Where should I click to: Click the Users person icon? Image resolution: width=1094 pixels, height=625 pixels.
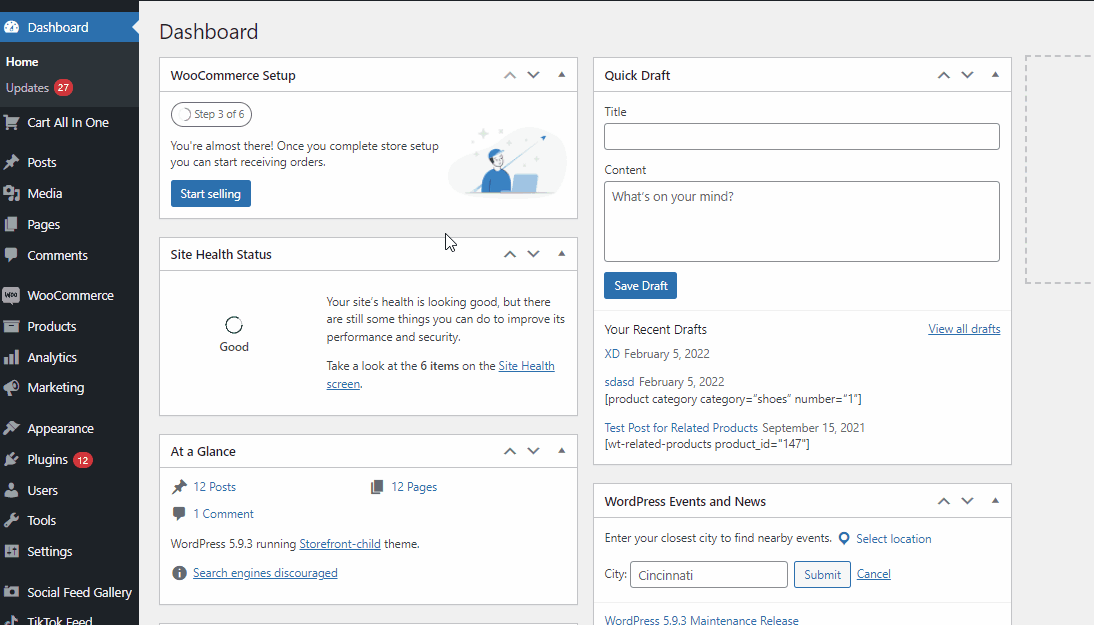click(x=11, y=490)
